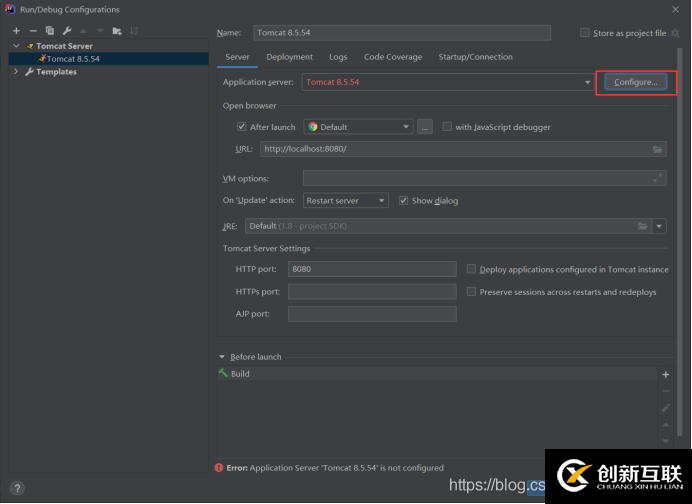This screenshot has height=504, width=692.
Task: Open On Update action Restart server dropdown
Action: click(x=346, y=200)
